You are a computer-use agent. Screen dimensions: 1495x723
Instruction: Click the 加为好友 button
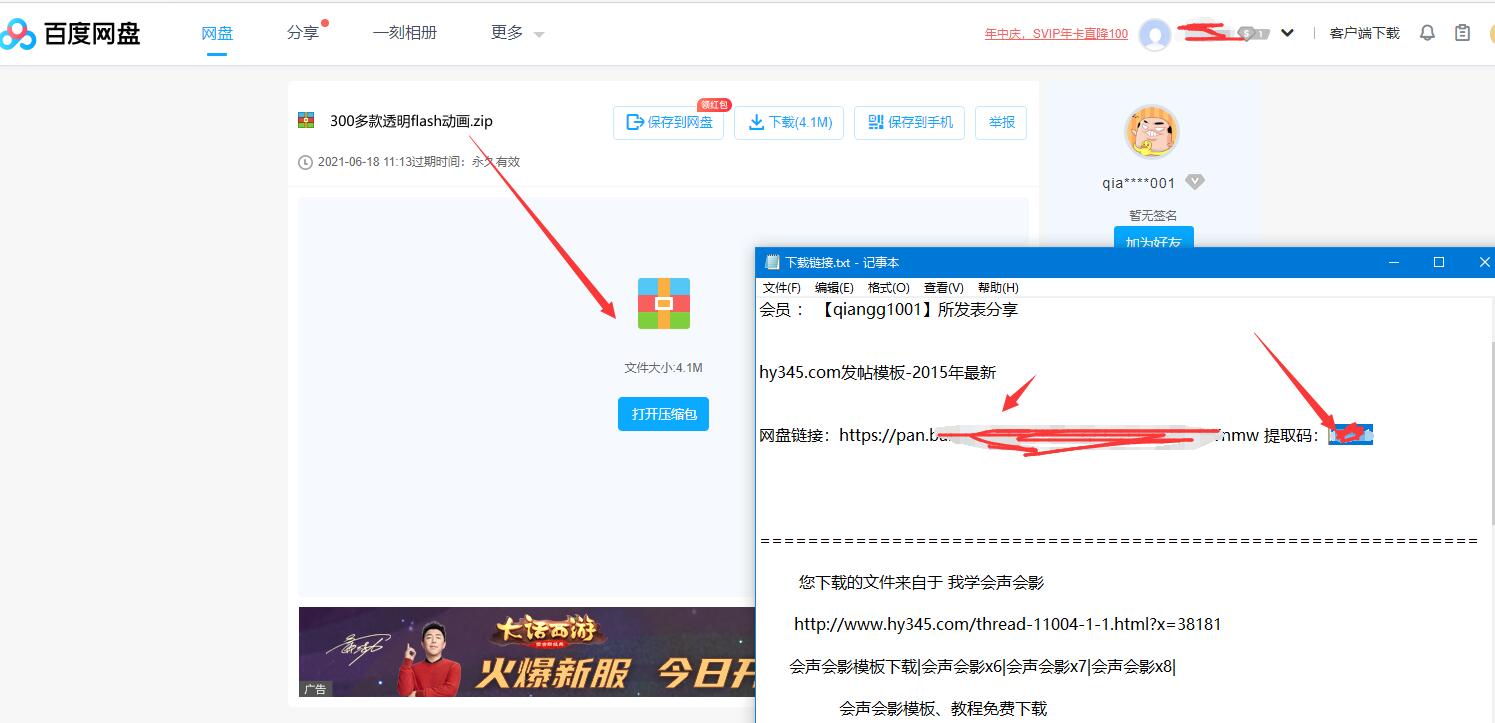(x=1154, y=238)
